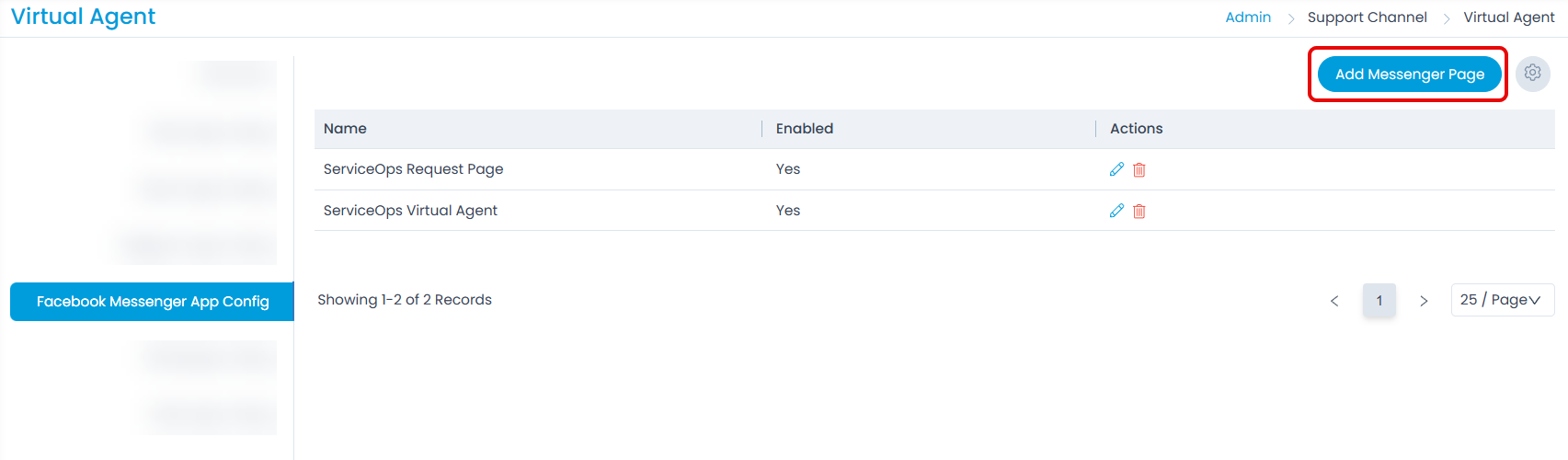Edit the ServiceOps Request Page entry

[1116, 169]
